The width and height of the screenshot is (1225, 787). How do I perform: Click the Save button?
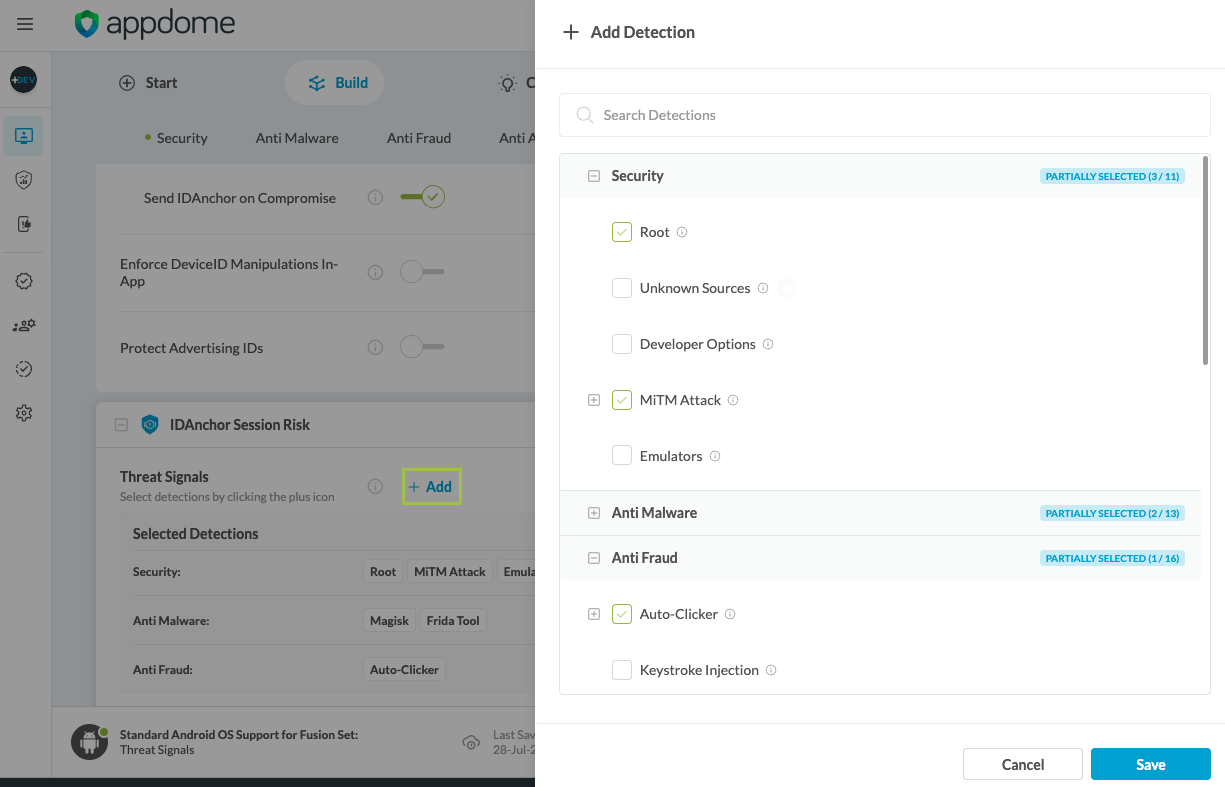(x=1150, y=764)
